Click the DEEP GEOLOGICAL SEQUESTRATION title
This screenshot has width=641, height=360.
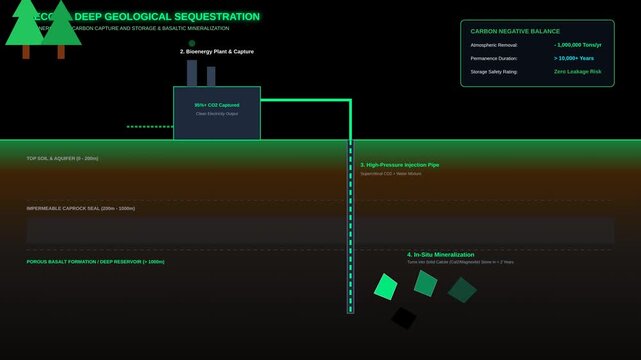(167, 17)
